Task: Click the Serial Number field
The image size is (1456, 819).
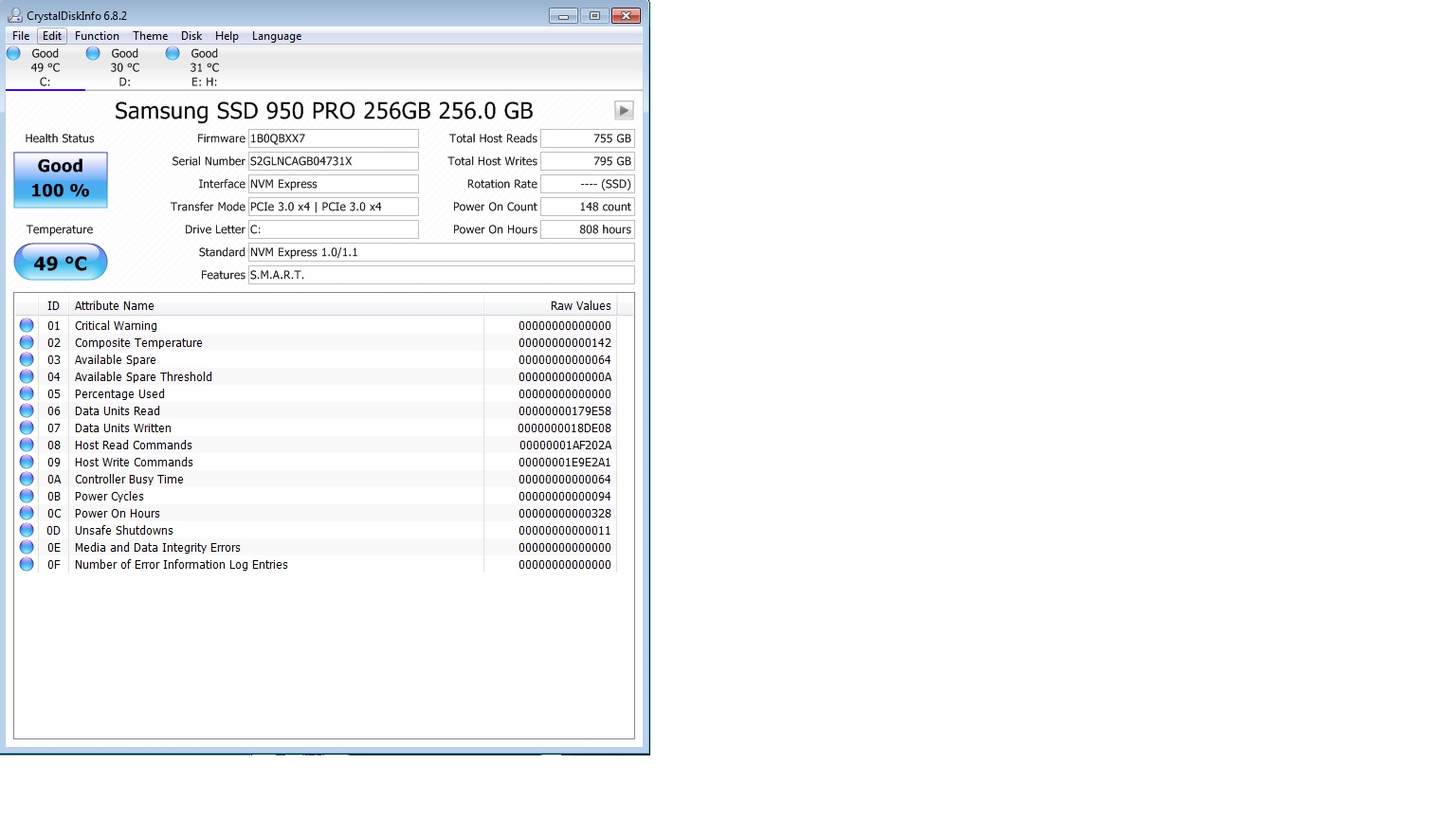Action: click(334, 161)
